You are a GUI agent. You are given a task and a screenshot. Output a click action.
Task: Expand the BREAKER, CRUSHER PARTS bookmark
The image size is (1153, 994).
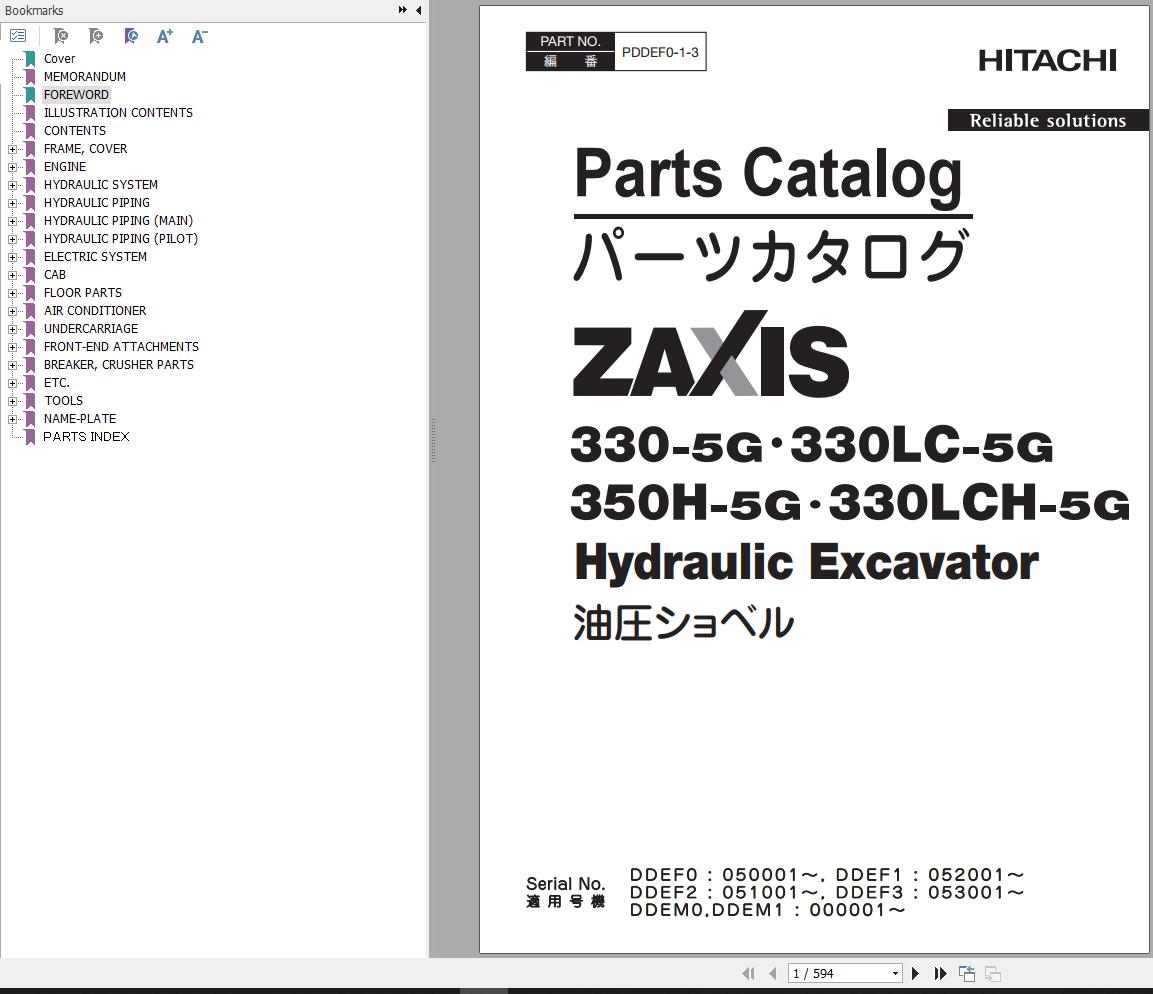[x=12, y=365]
